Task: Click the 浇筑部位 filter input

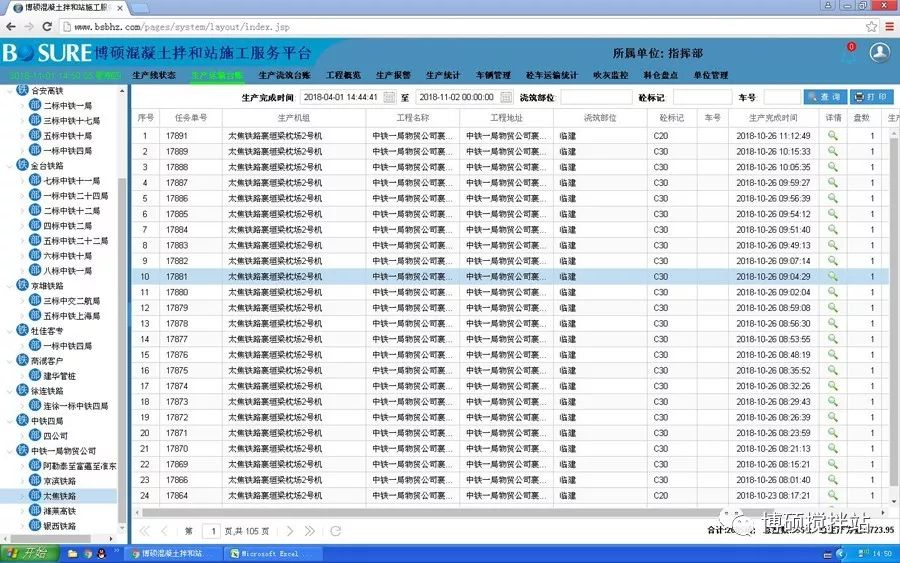Action: pyautogui.click(x=596, y=97)
